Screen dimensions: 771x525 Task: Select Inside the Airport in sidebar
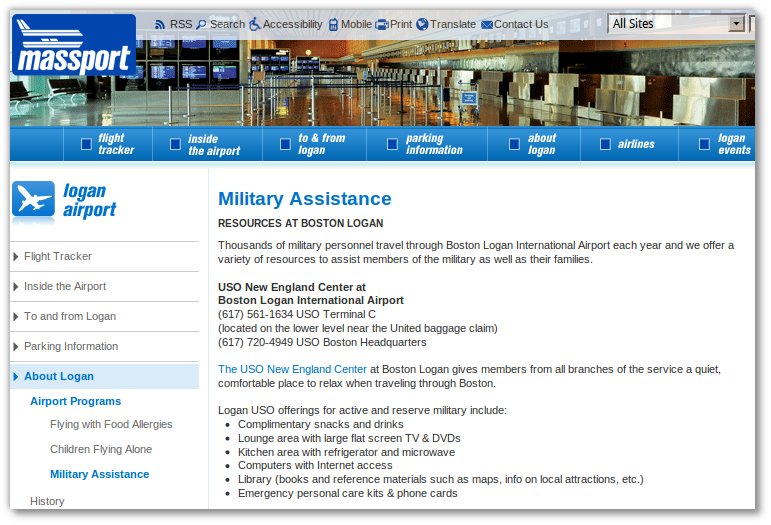tap(65, 287)
